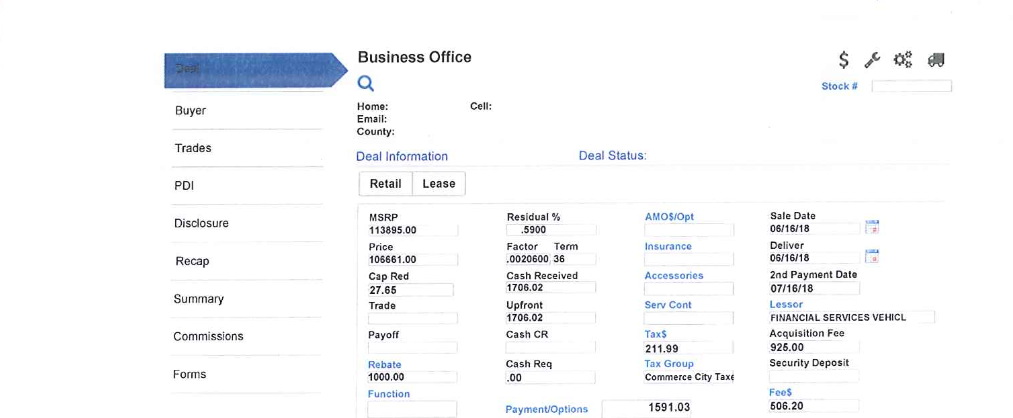This screenshot has width=1013, height=418.
Task: Click the Rebate field showing 1000.00
Action: click(x=413, y=377)
